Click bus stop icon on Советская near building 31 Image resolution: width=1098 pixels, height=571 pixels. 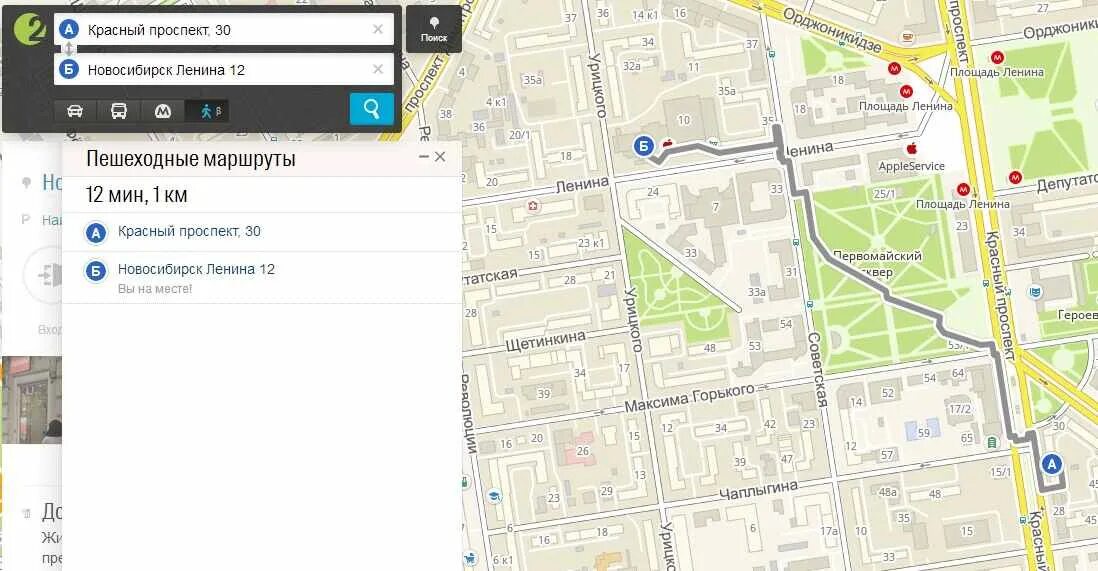click(x=796, y=242)
